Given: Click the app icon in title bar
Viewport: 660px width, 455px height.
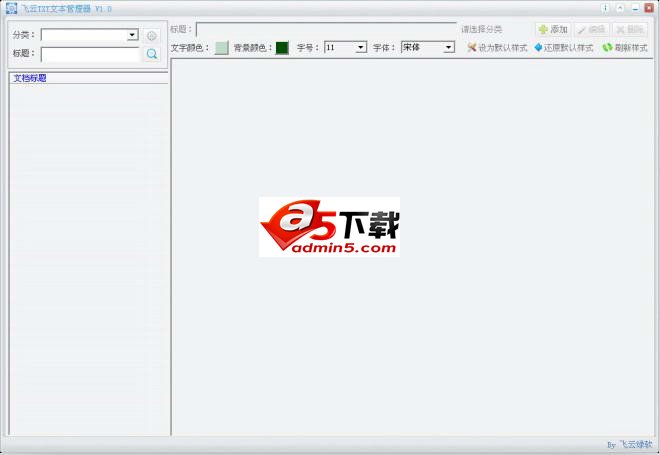Looking at the screenshot, I should click(x=11, y=8).
